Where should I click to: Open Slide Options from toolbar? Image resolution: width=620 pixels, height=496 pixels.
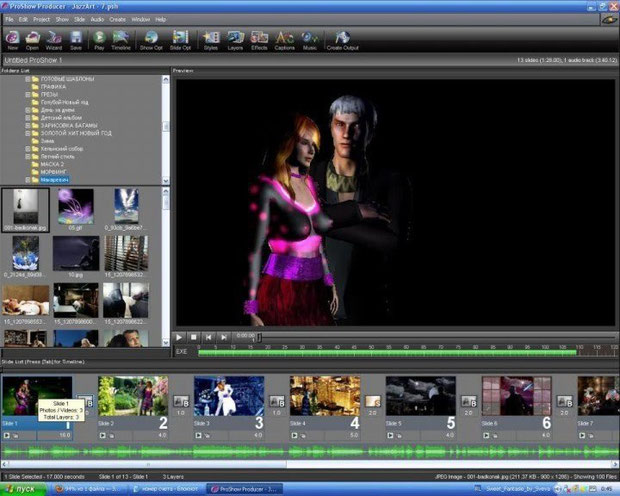click(180, 40)
